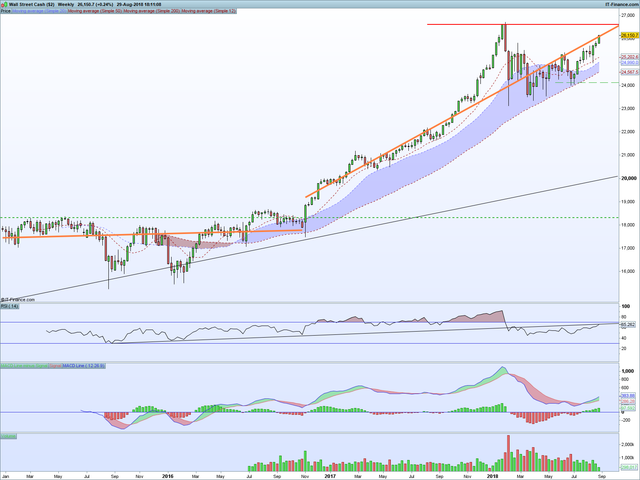Click the '29-Aug-2018' timestamp in title bar

(128, 4)
